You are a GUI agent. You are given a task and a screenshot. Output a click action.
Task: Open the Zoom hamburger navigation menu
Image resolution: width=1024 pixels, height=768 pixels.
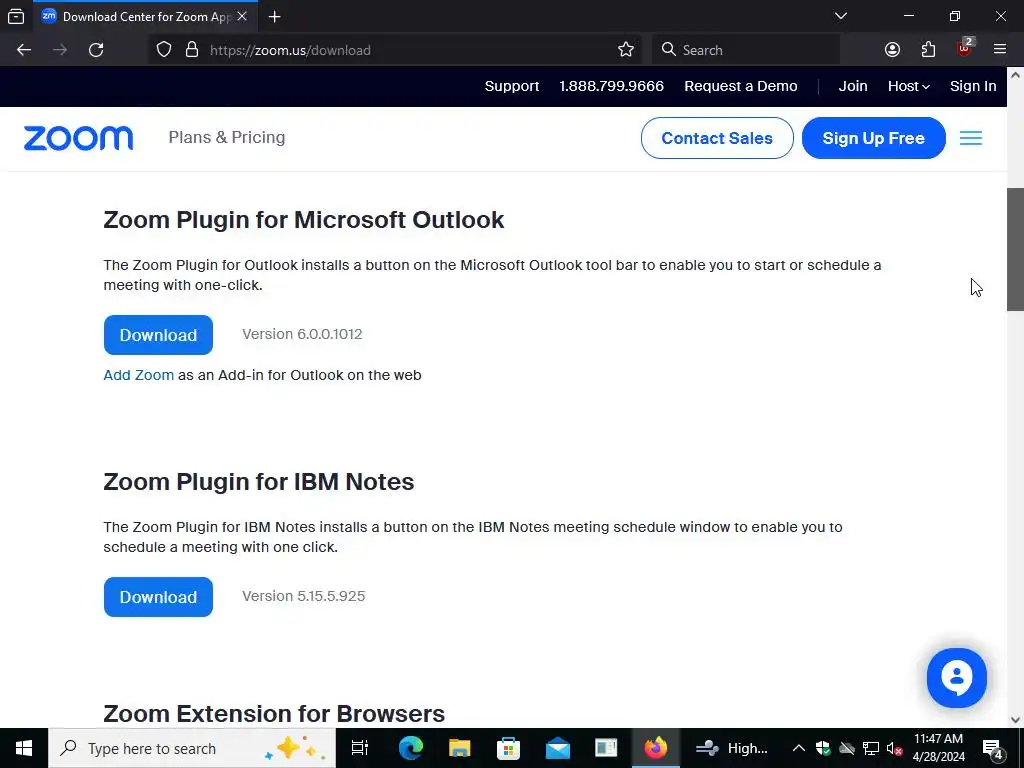[x=970, y=138]
